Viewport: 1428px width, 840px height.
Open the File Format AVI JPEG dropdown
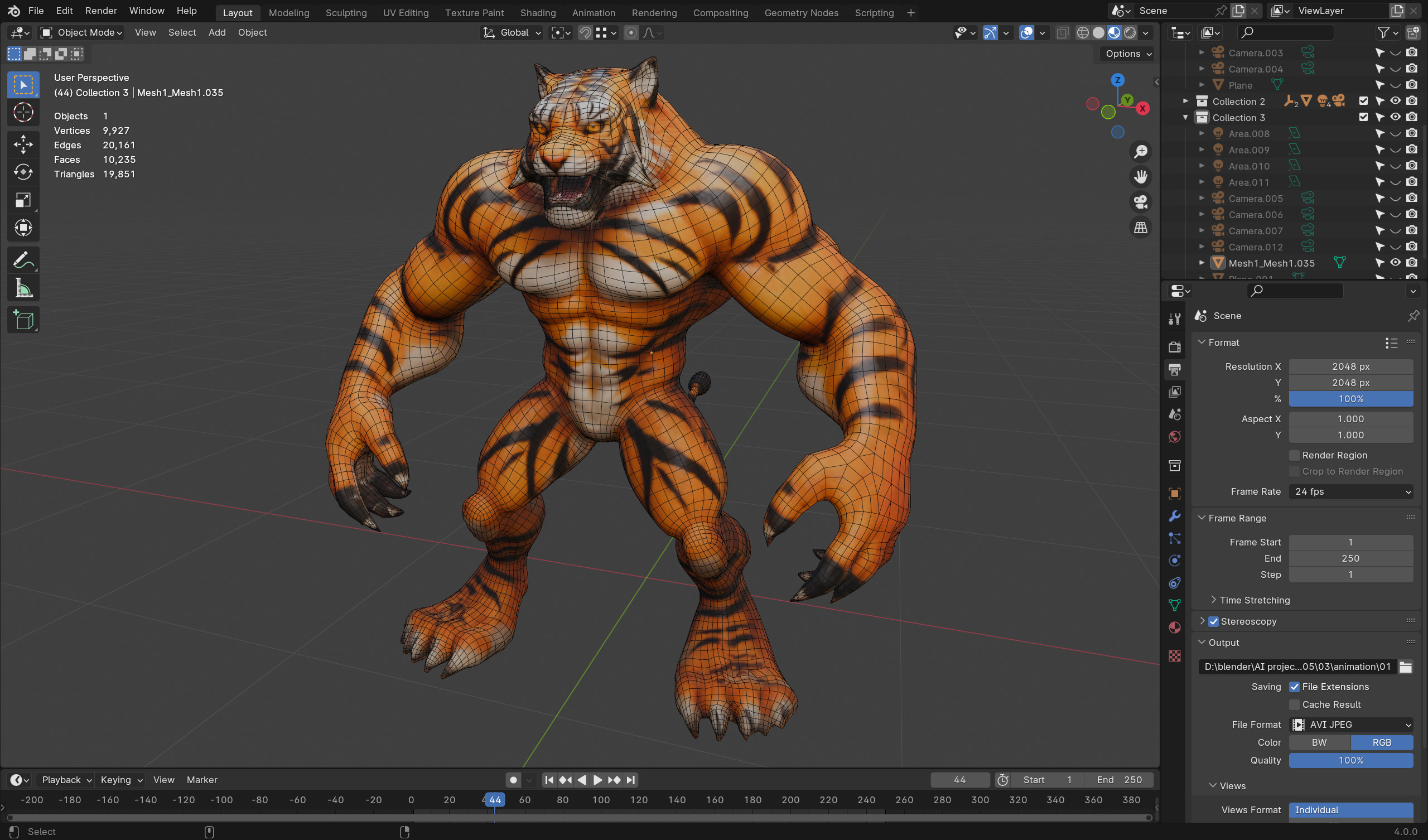coord(1351,725)
